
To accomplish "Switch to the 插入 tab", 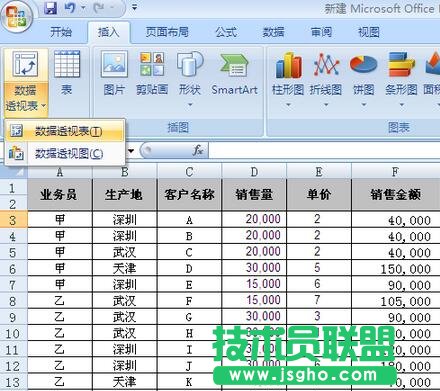I will [x=109, y=32].
